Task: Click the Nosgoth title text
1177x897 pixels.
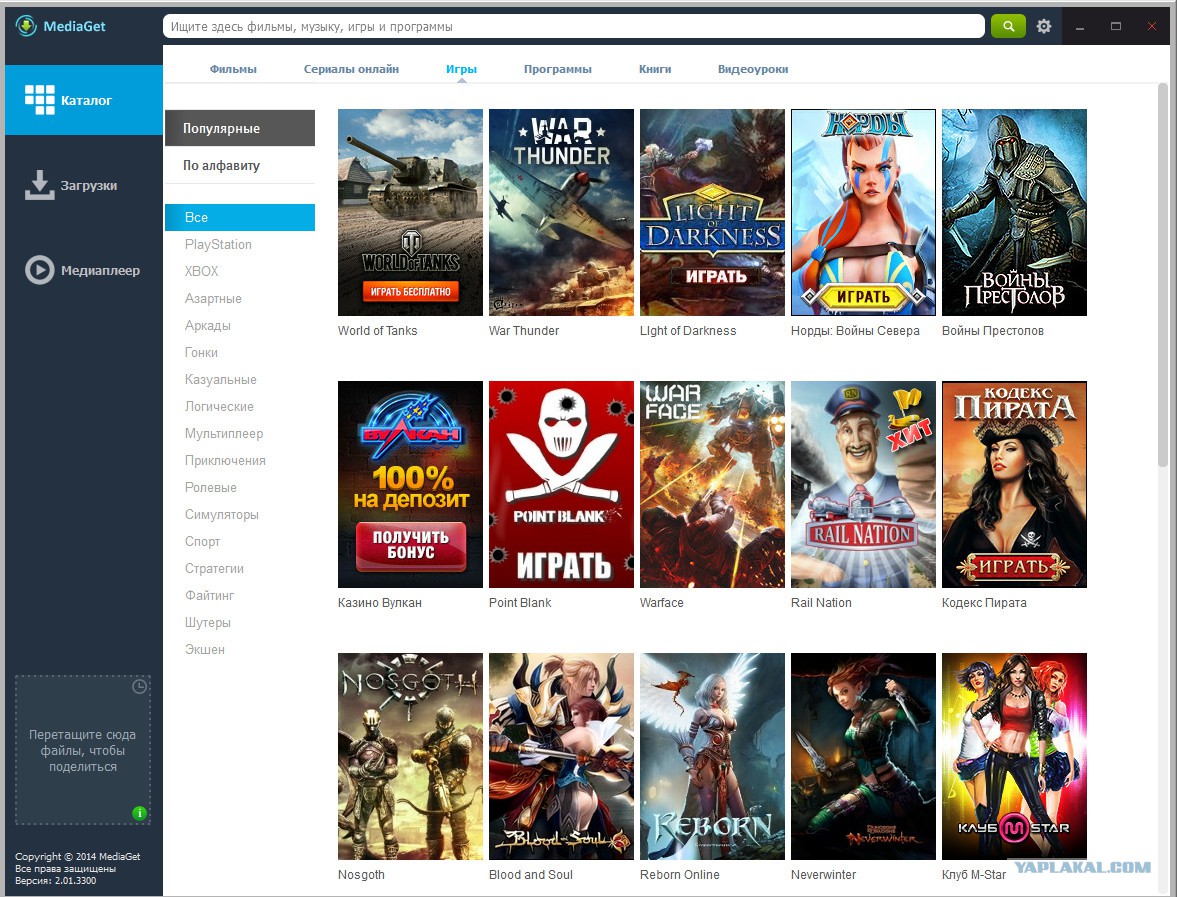Action: 361,875
